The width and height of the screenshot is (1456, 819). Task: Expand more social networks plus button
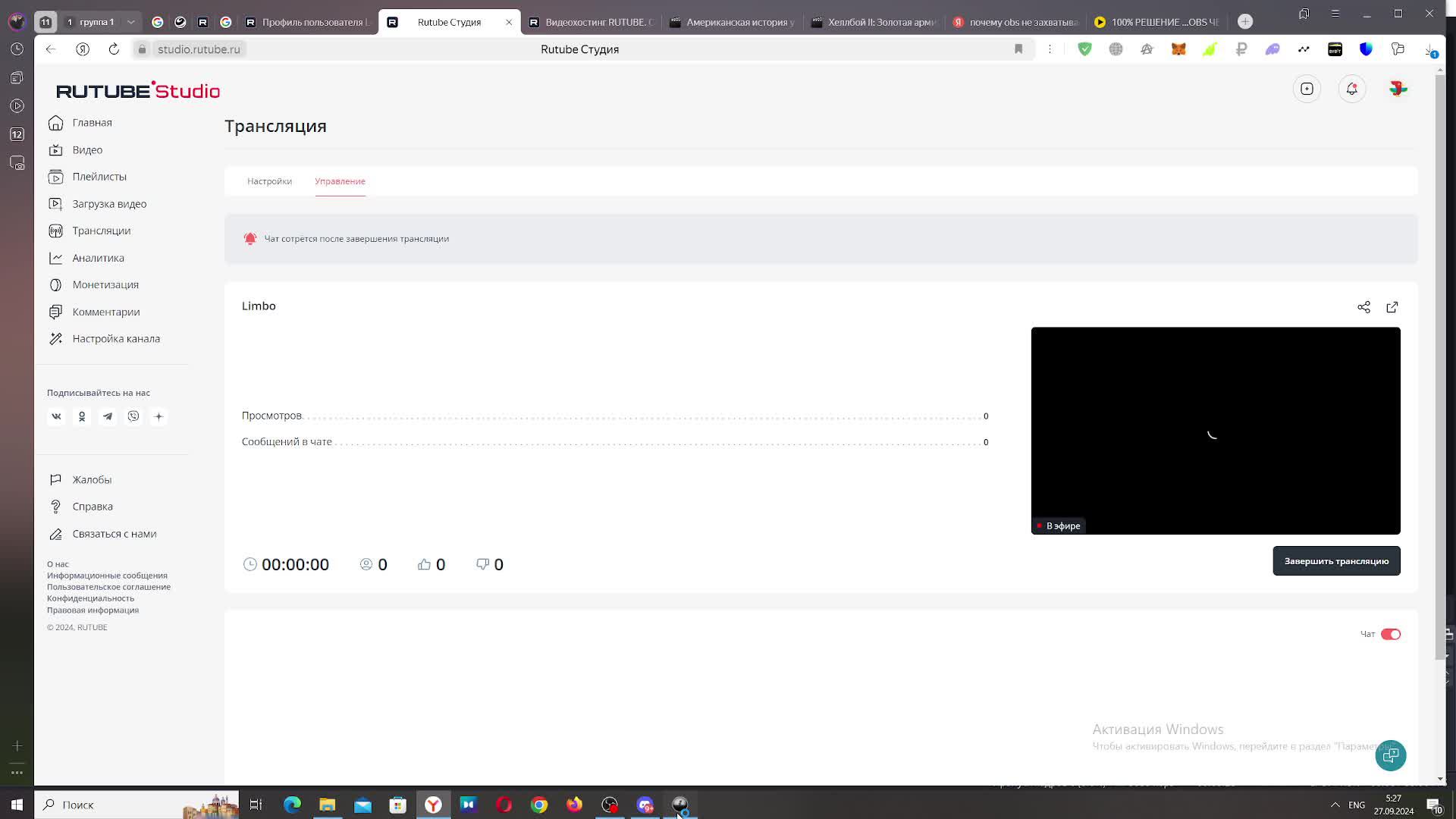tap(158, 416)
